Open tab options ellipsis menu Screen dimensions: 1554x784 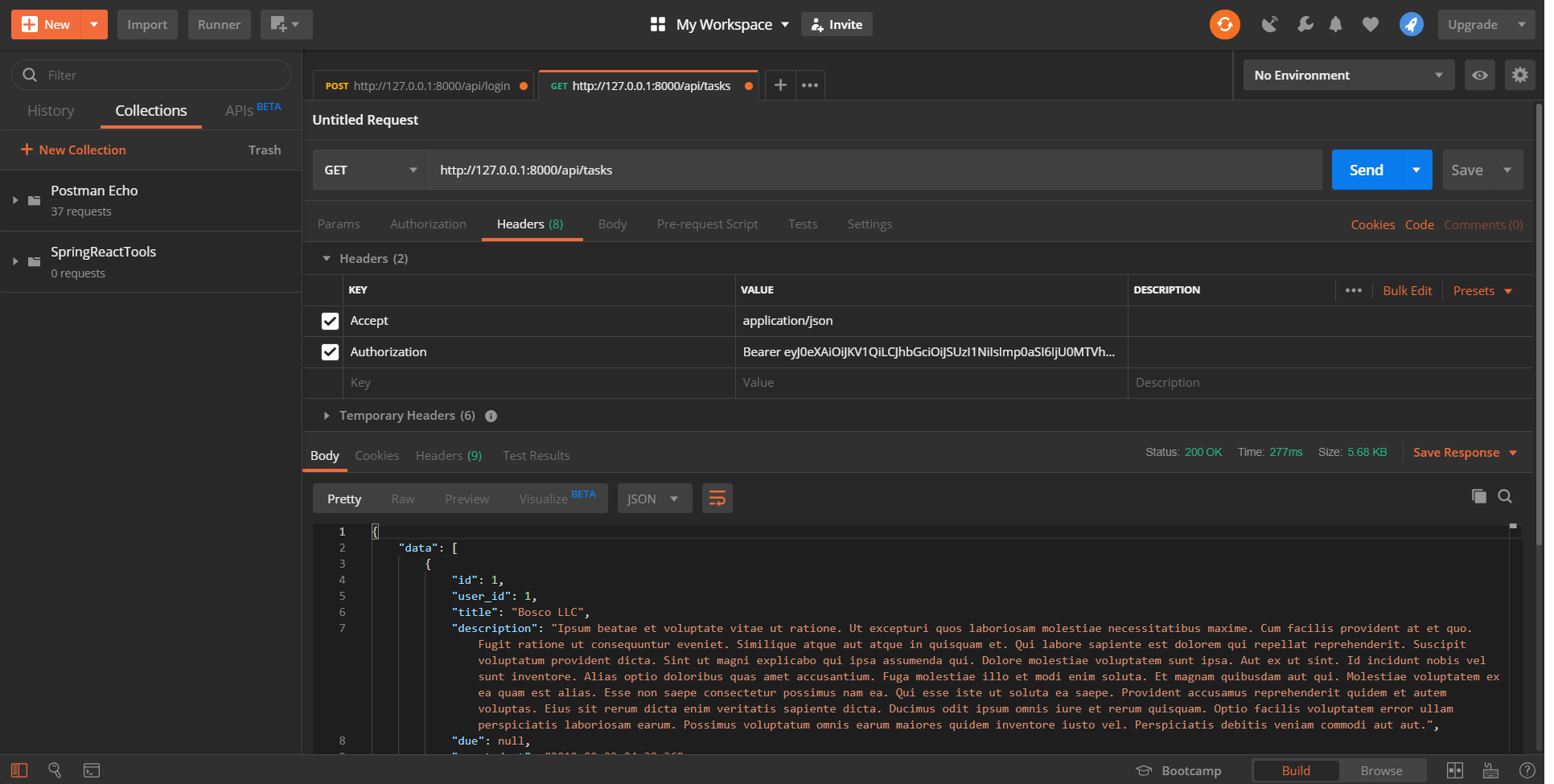pyautogui.click(x=810, y=85)
